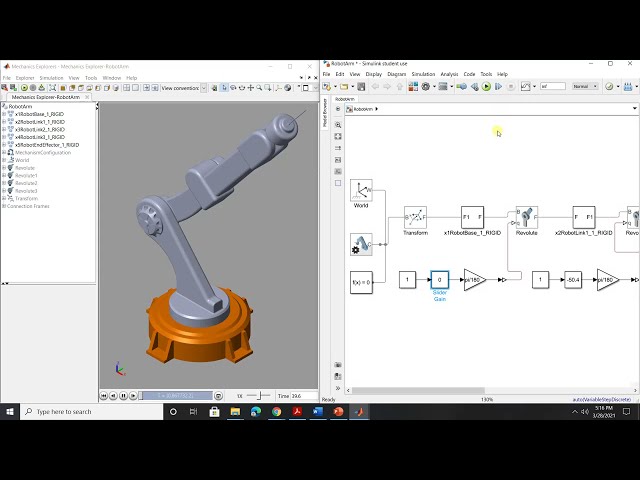Click the taskbar search box
The height and width of the screenshot is (480, 640).
91,412
